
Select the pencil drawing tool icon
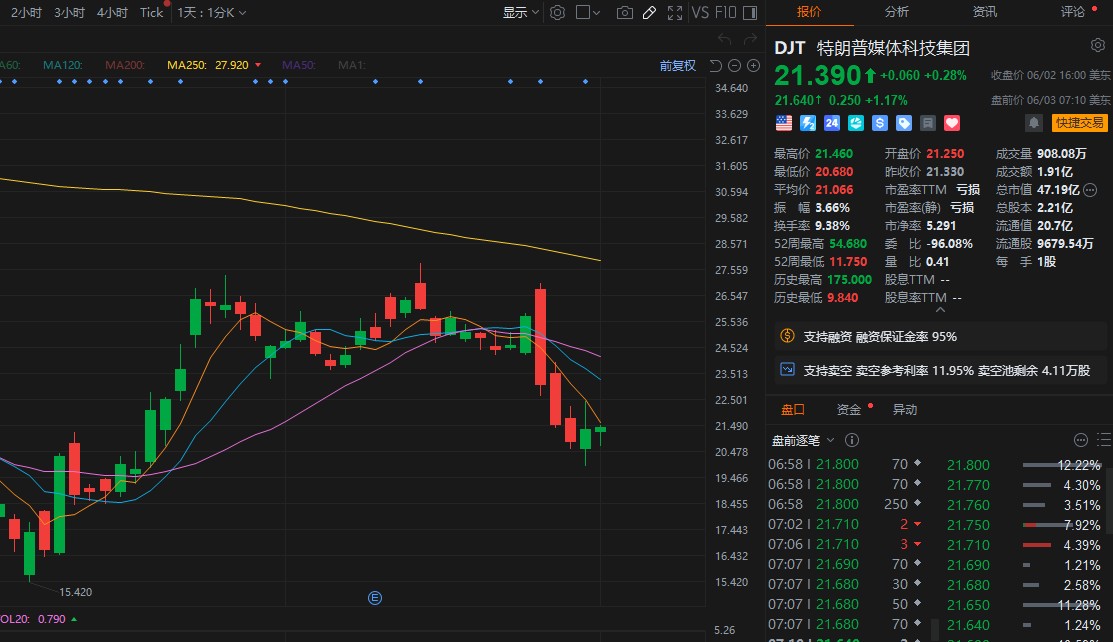click(649, 12)
